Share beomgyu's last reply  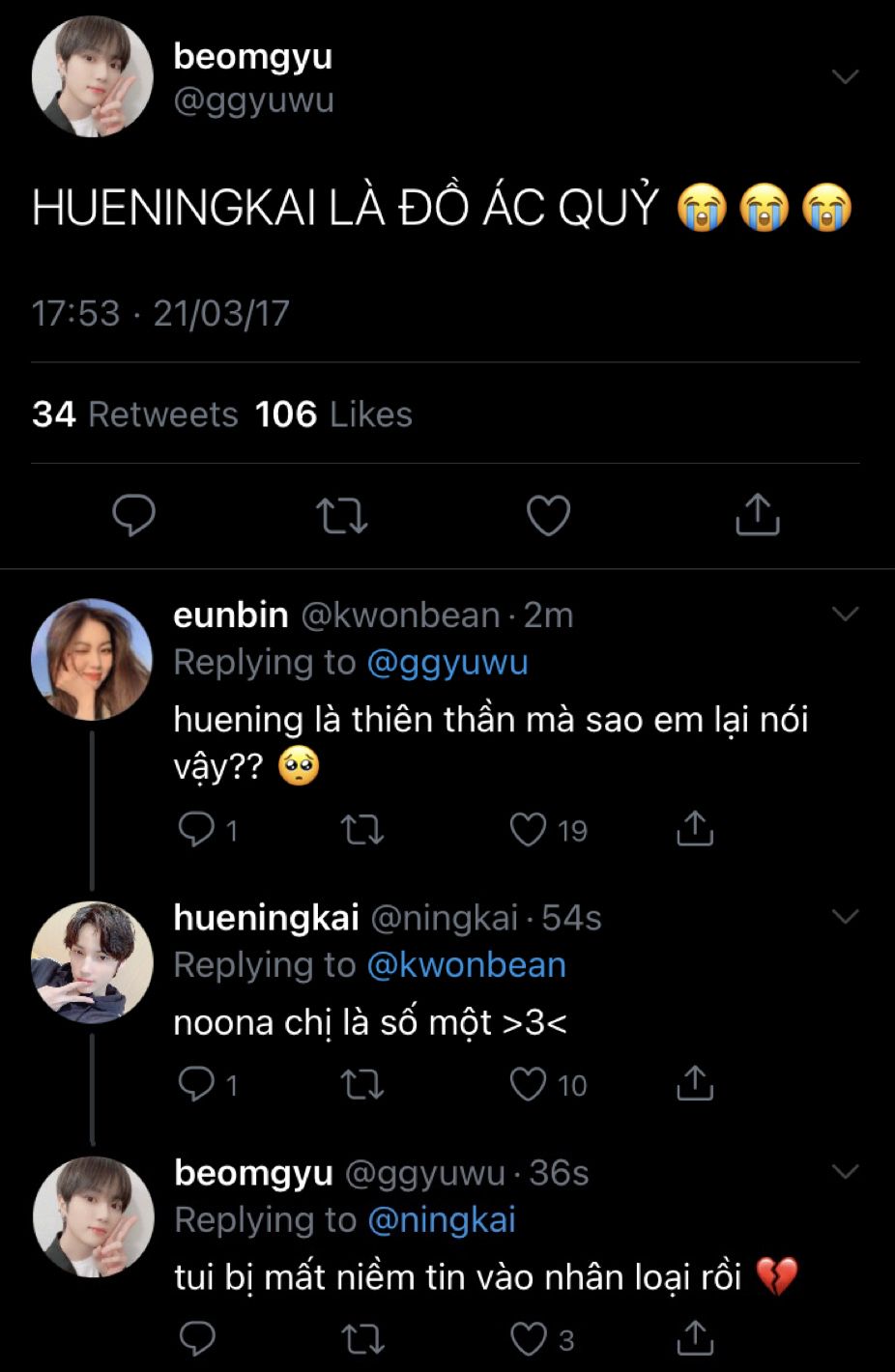tap(694, 1339)
